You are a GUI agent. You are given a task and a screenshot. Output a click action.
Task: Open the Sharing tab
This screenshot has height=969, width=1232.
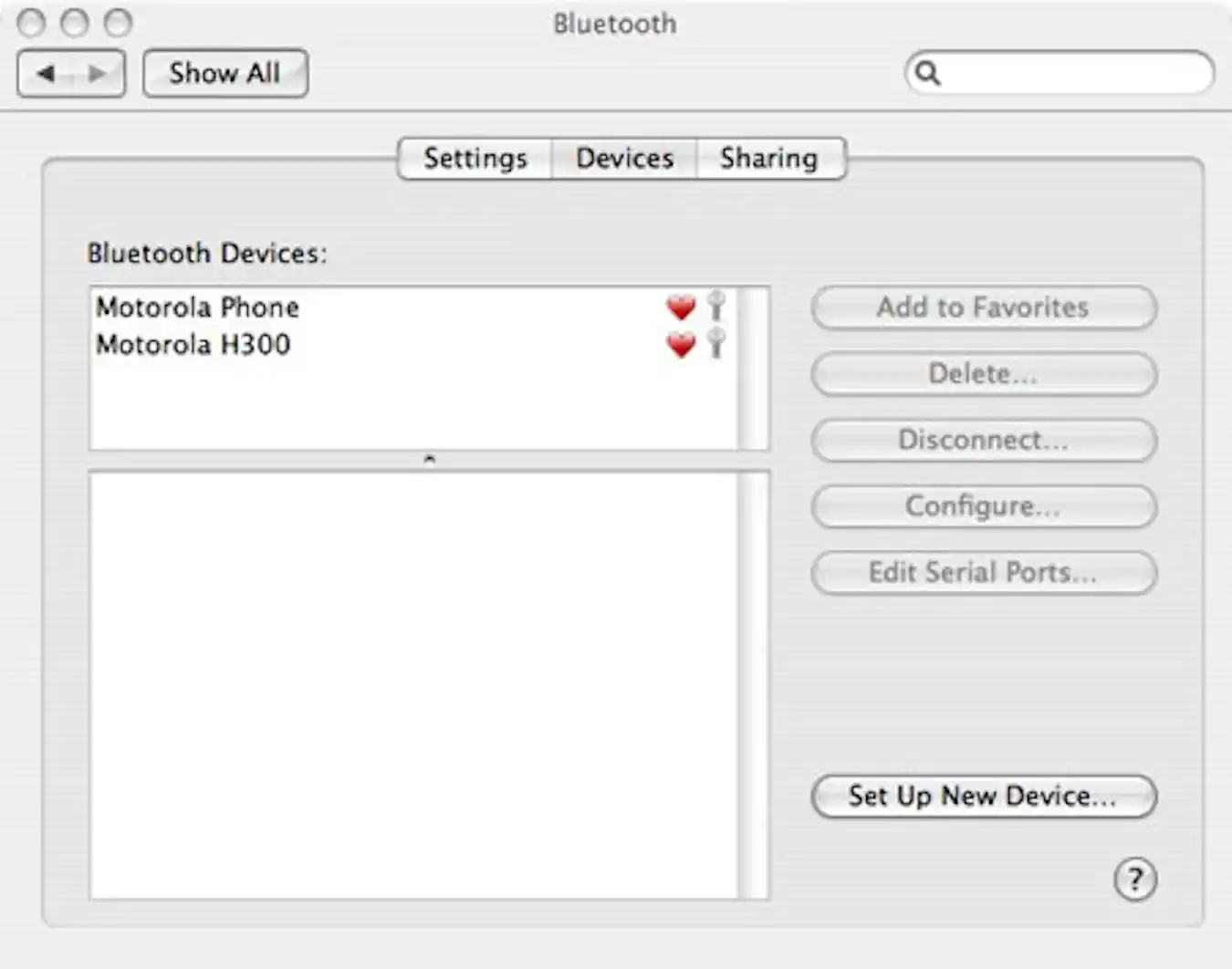pyautogui.click(x=769, y=158)
